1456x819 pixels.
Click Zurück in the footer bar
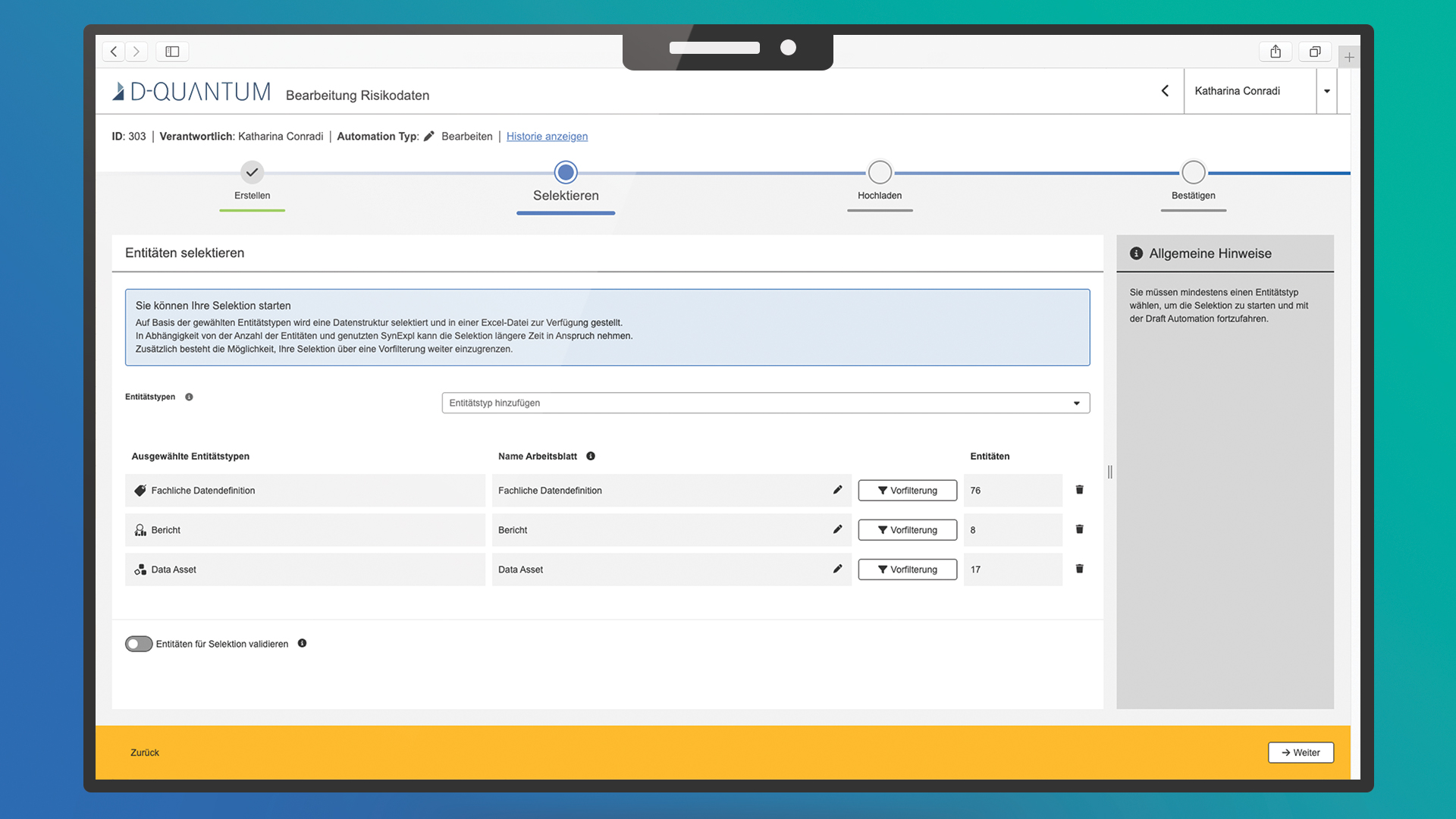point(145,752)
